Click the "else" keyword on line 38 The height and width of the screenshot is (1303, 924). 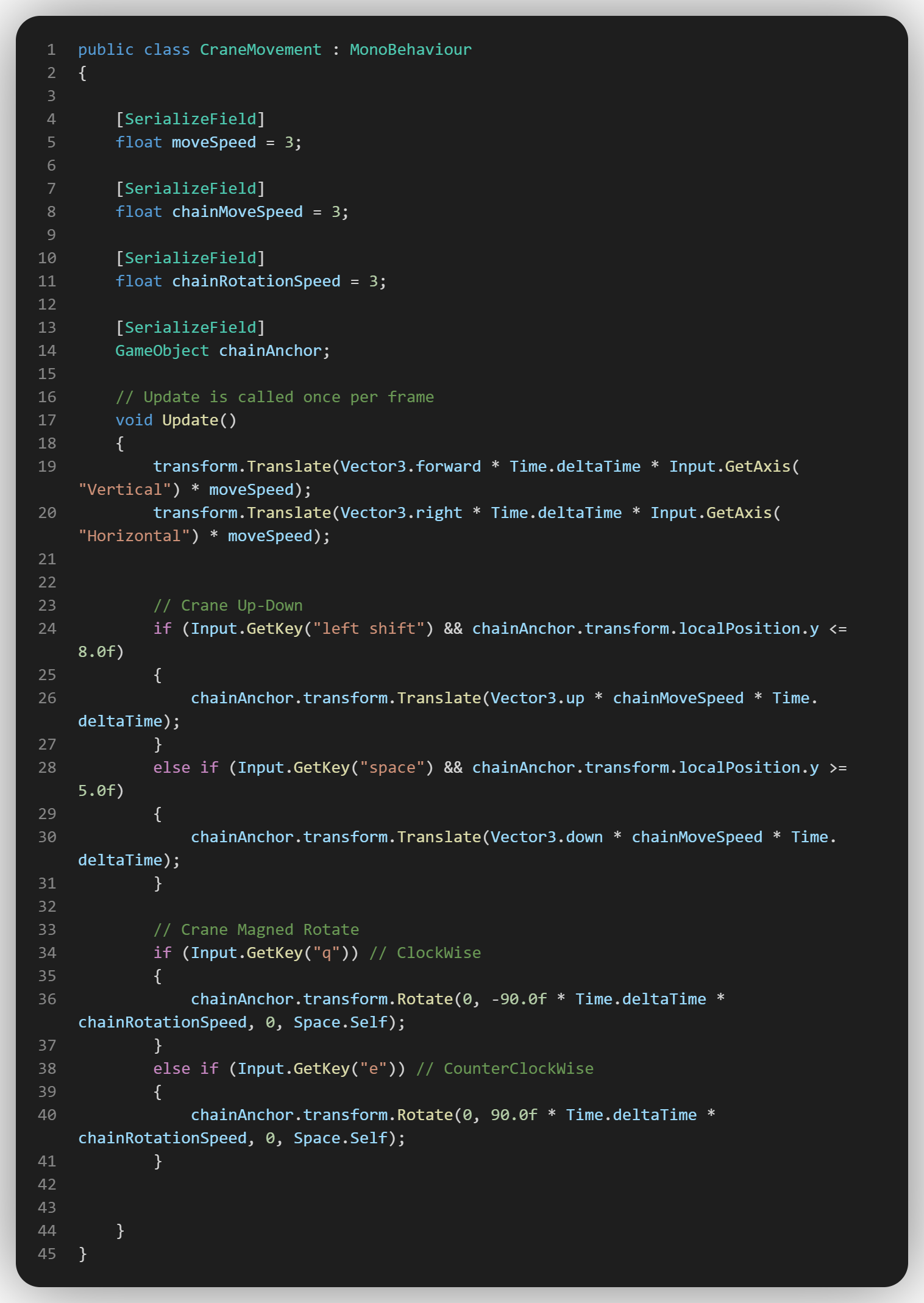(172, 1068)
